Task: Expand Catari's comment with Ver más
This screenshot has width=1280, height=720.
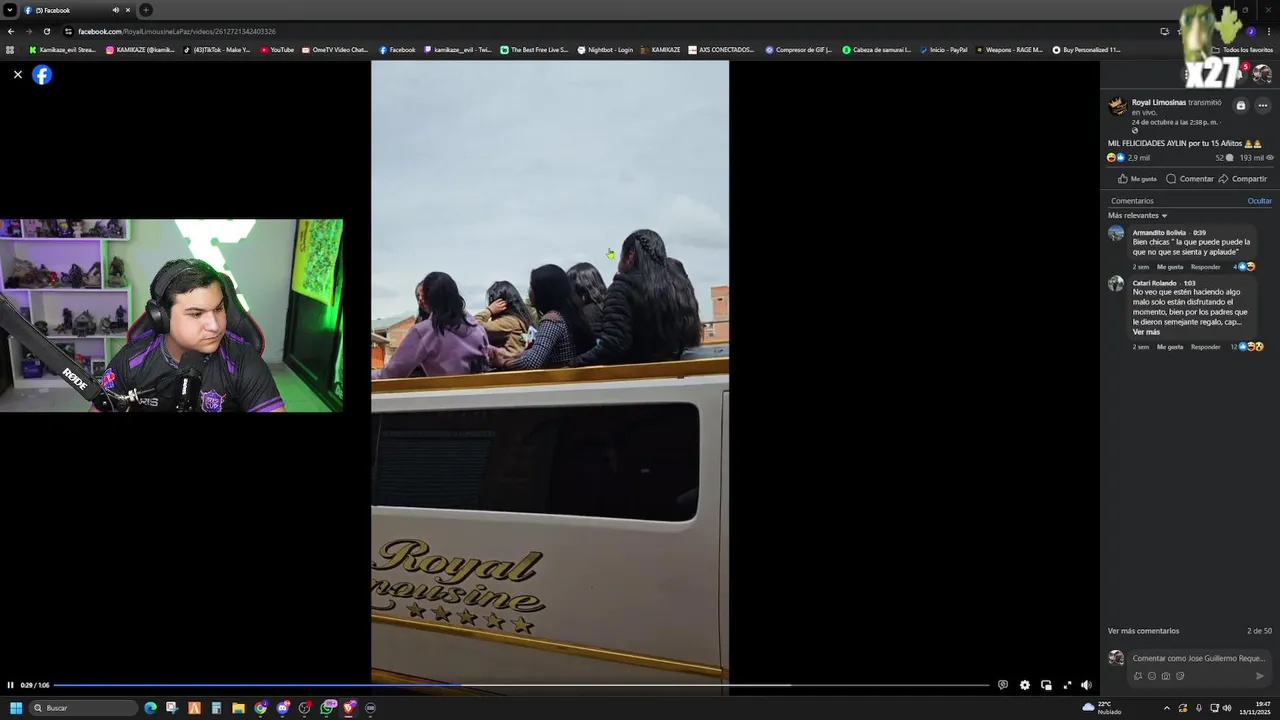Action: (1146, 332)
